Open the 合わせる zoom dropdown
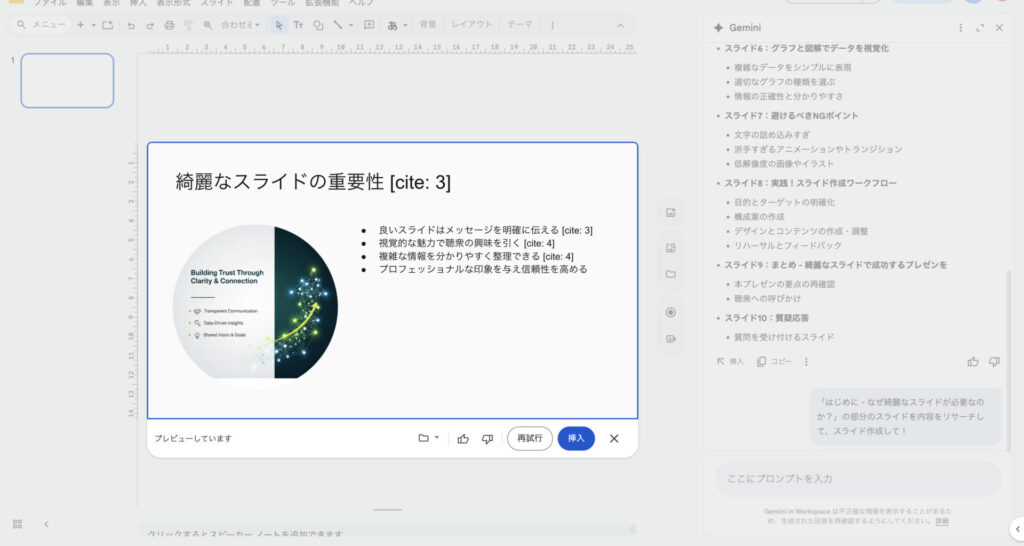The image size is (1024, 546). (240, 24)
